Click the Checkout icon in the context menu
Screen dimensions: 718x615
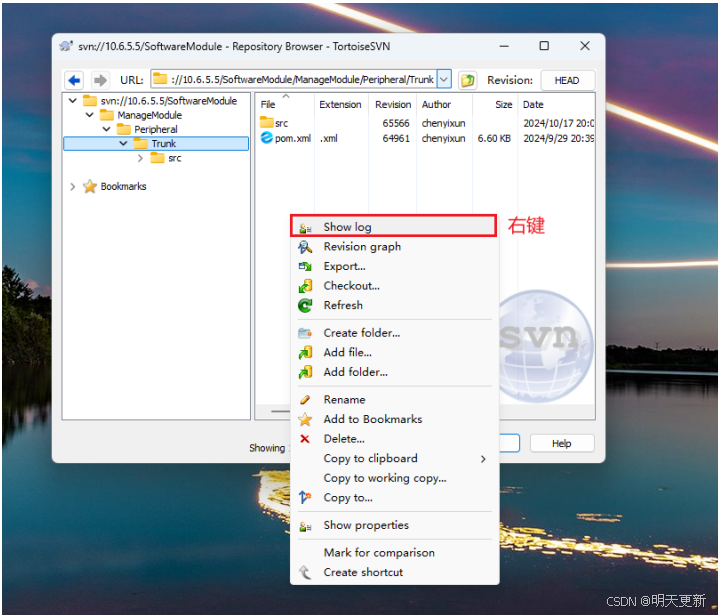[305, 286]
